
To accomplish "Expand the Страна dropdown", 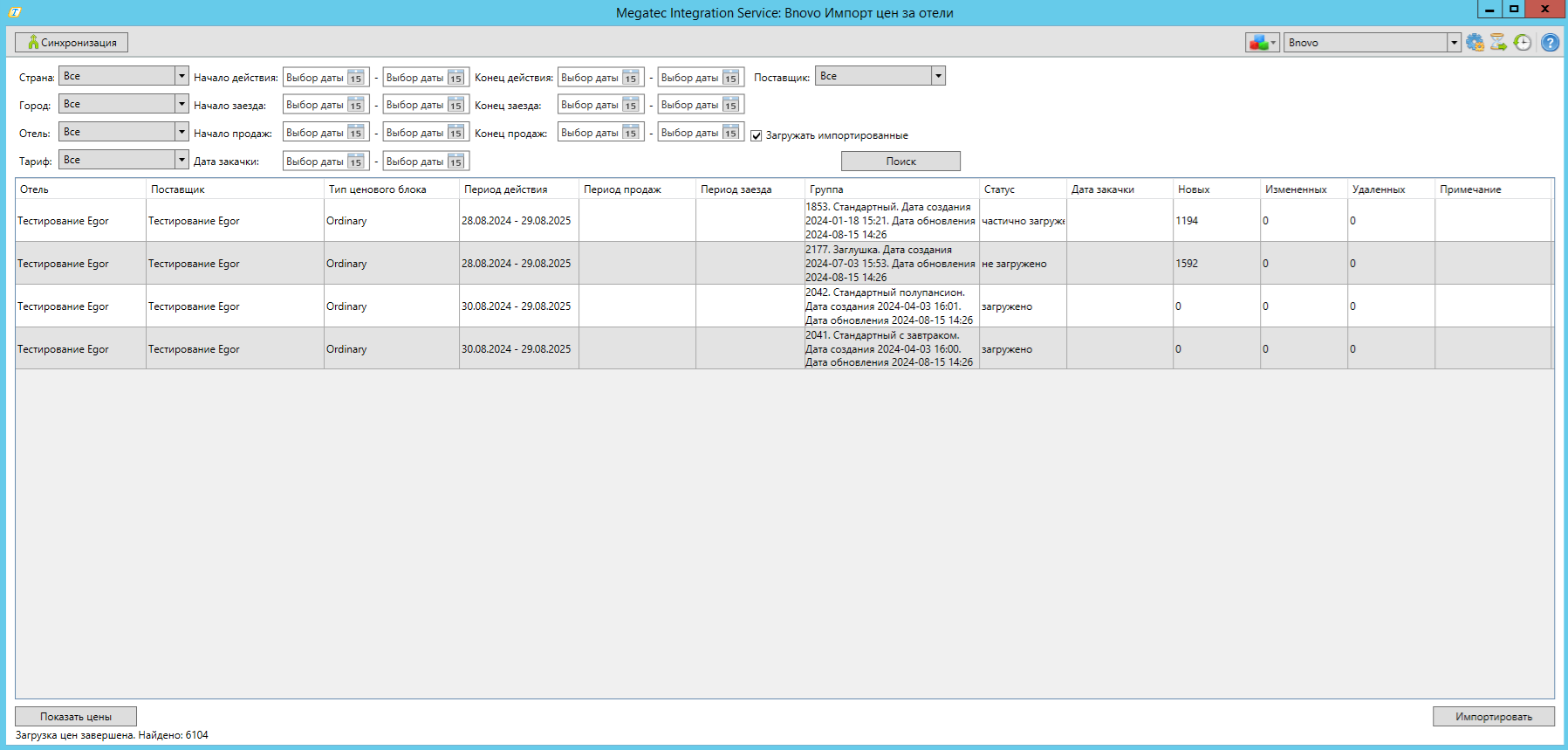I will [181, 76].
